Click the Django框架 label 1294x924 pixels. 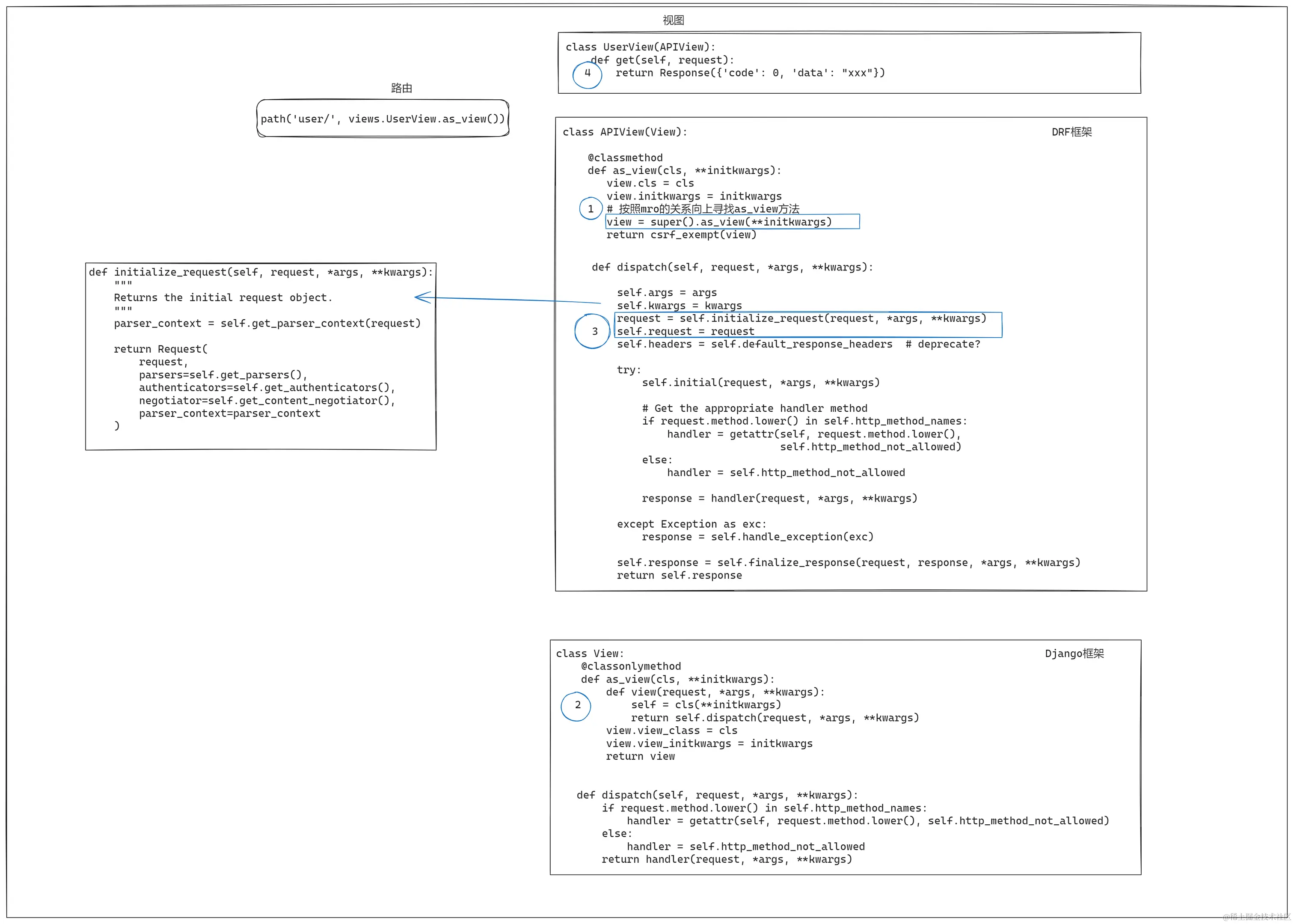1074,654
